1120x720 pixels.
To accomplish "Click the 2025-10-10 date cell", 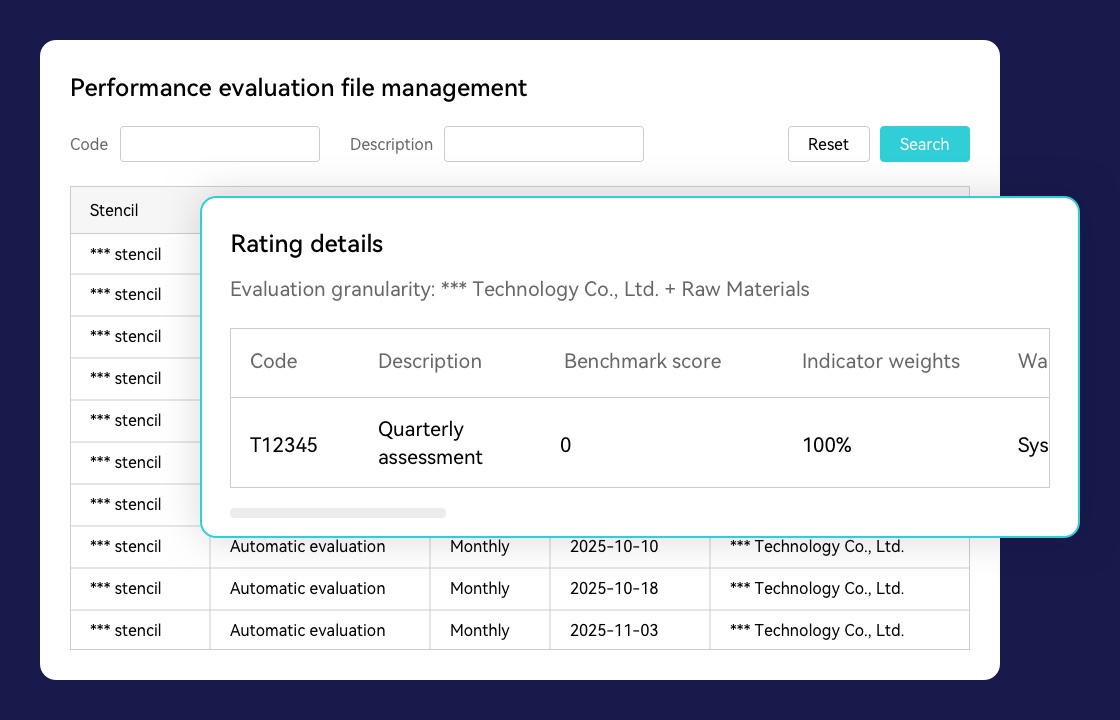I will coord(614,547).
